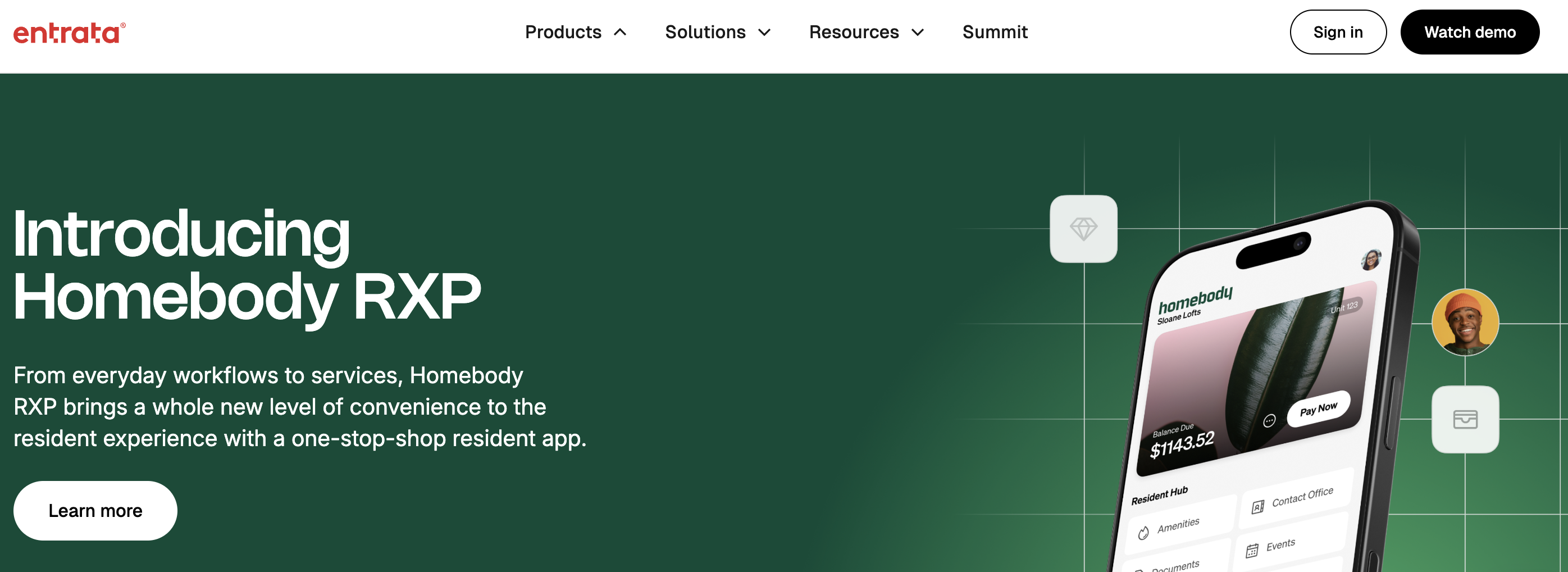Click the diamond icon tile
The width and height of the screenshot is (1568, 572).
tap(1083, 229)
